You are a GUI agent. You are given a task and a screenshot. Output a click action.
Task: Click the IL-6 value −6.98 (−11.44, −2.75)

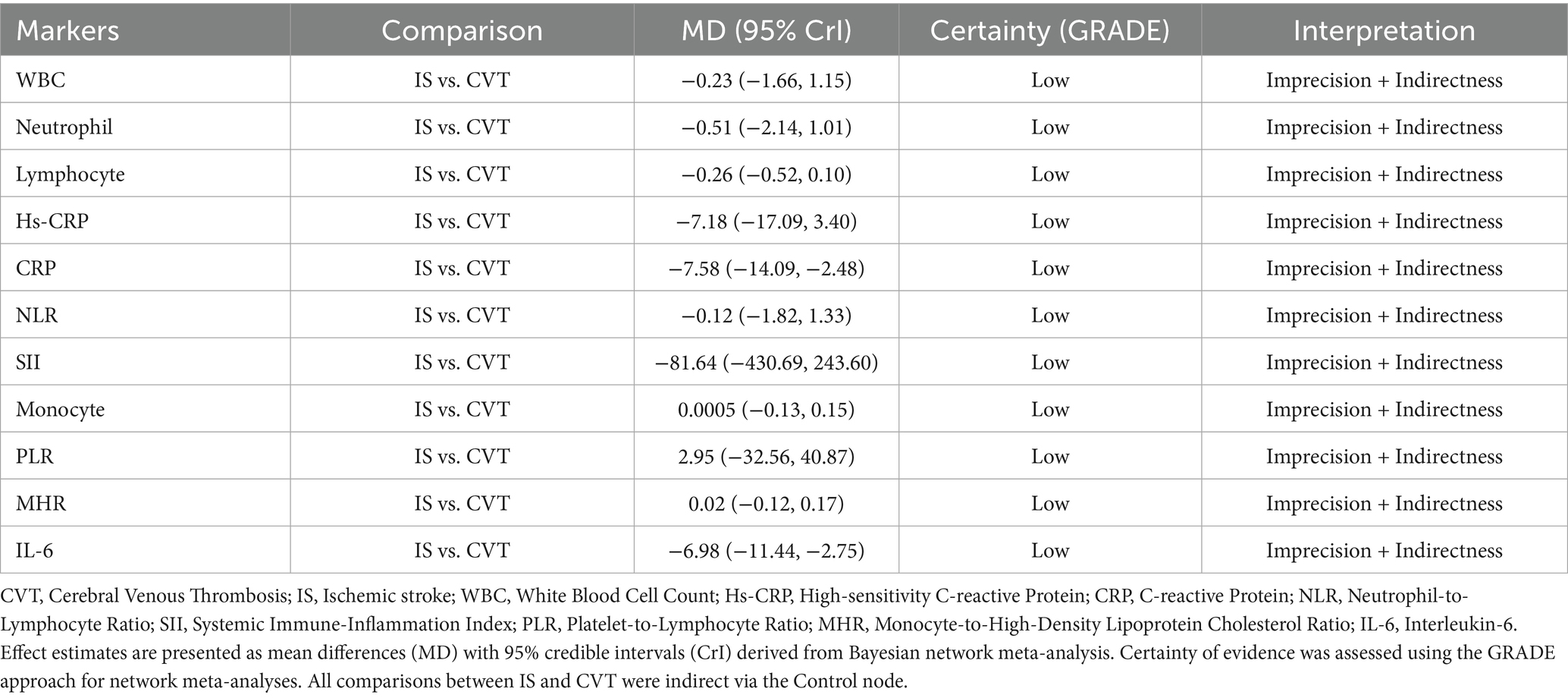tap(766, 550)
